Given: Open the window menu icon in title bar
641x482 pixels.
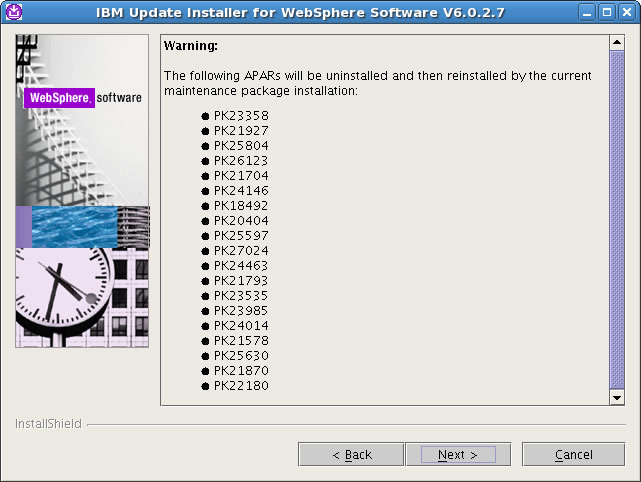Looking at the screenshot, I should click(x=14, y=12).
